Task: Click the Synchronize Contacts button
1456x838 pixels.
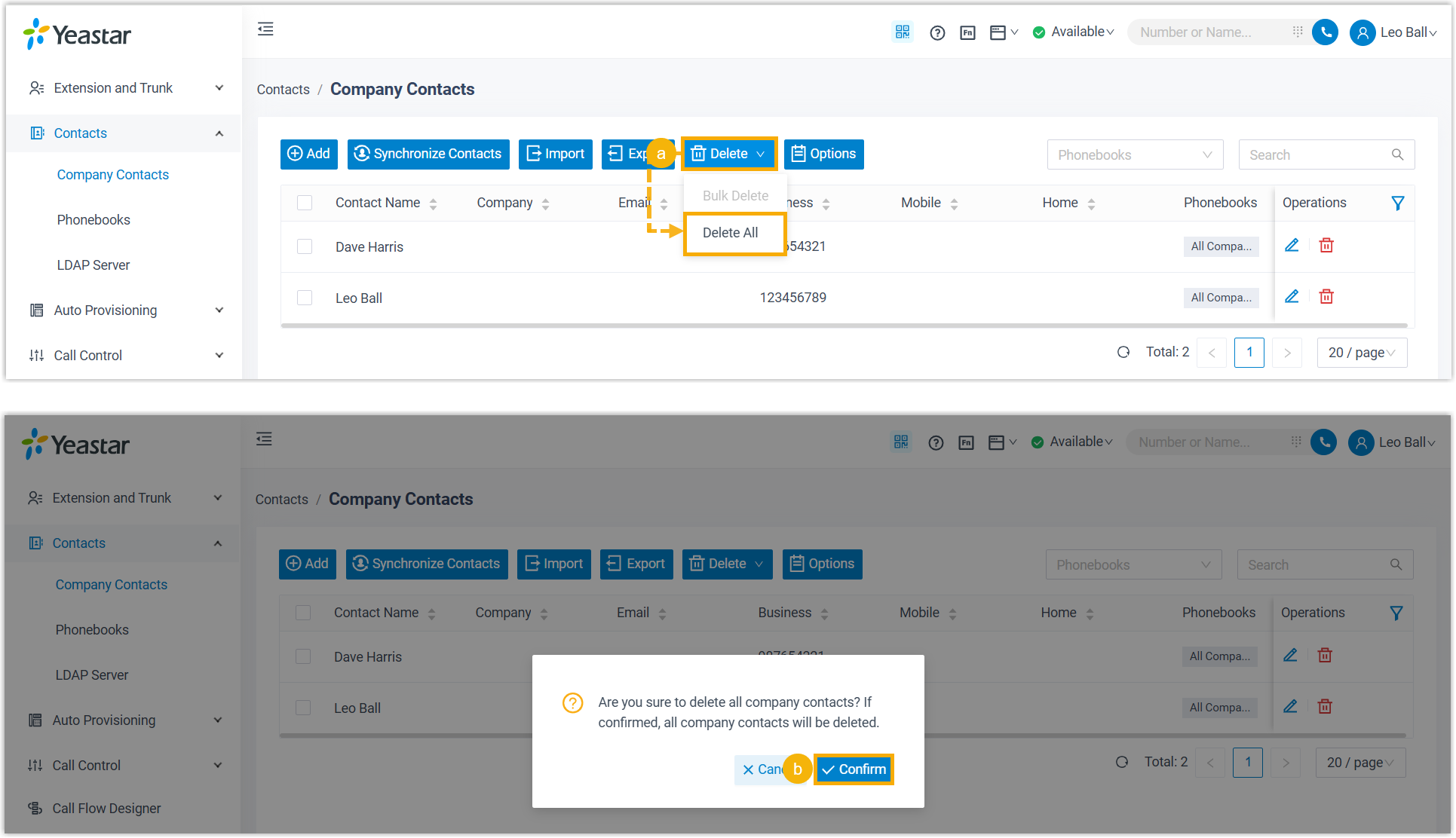Action: (x=428, y=154)
